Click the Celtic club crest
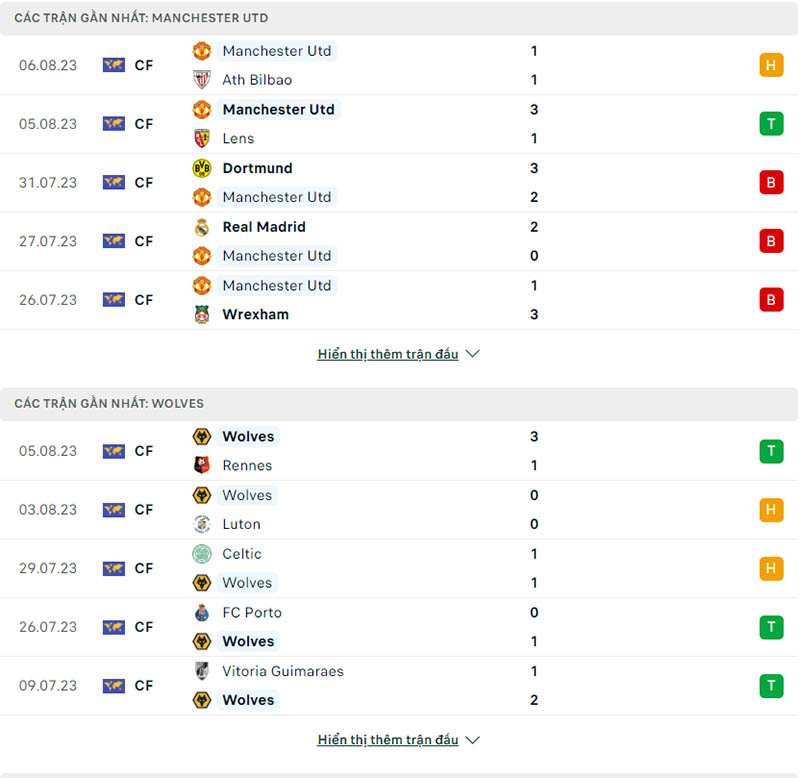The image size is (800, 778). pyautogui.click(x=202, y=554)
